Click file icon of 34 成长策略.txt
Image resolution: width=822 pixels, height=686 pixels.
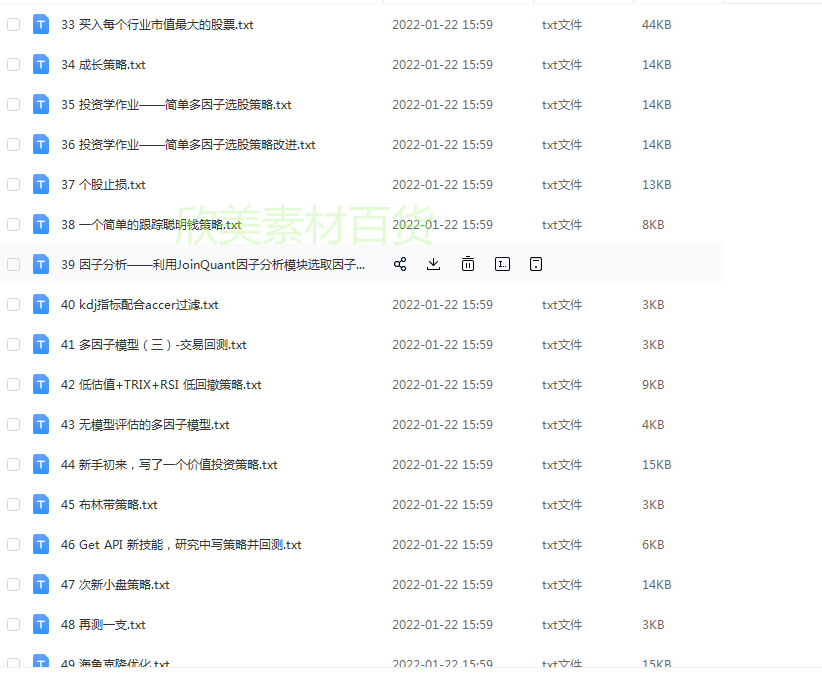point(41,64)
